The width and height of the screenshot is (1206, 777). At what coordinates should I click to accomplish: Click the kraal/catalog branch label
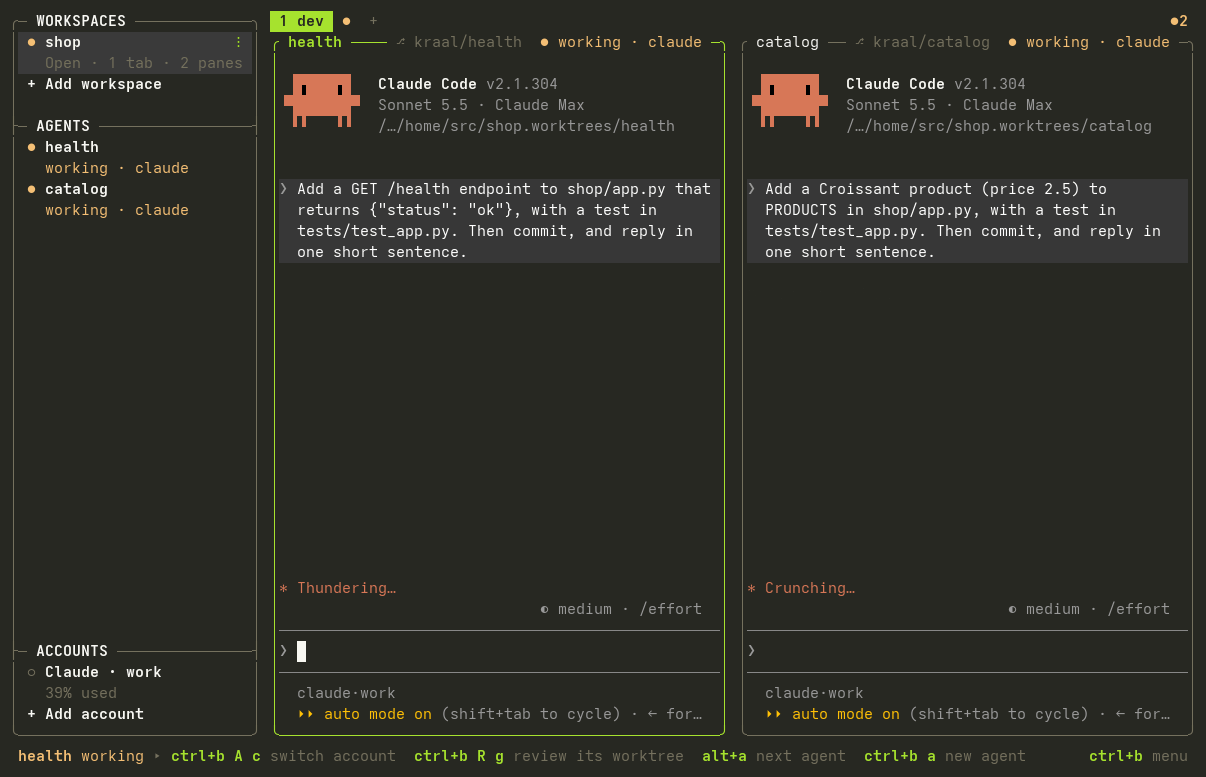(922, 42)
